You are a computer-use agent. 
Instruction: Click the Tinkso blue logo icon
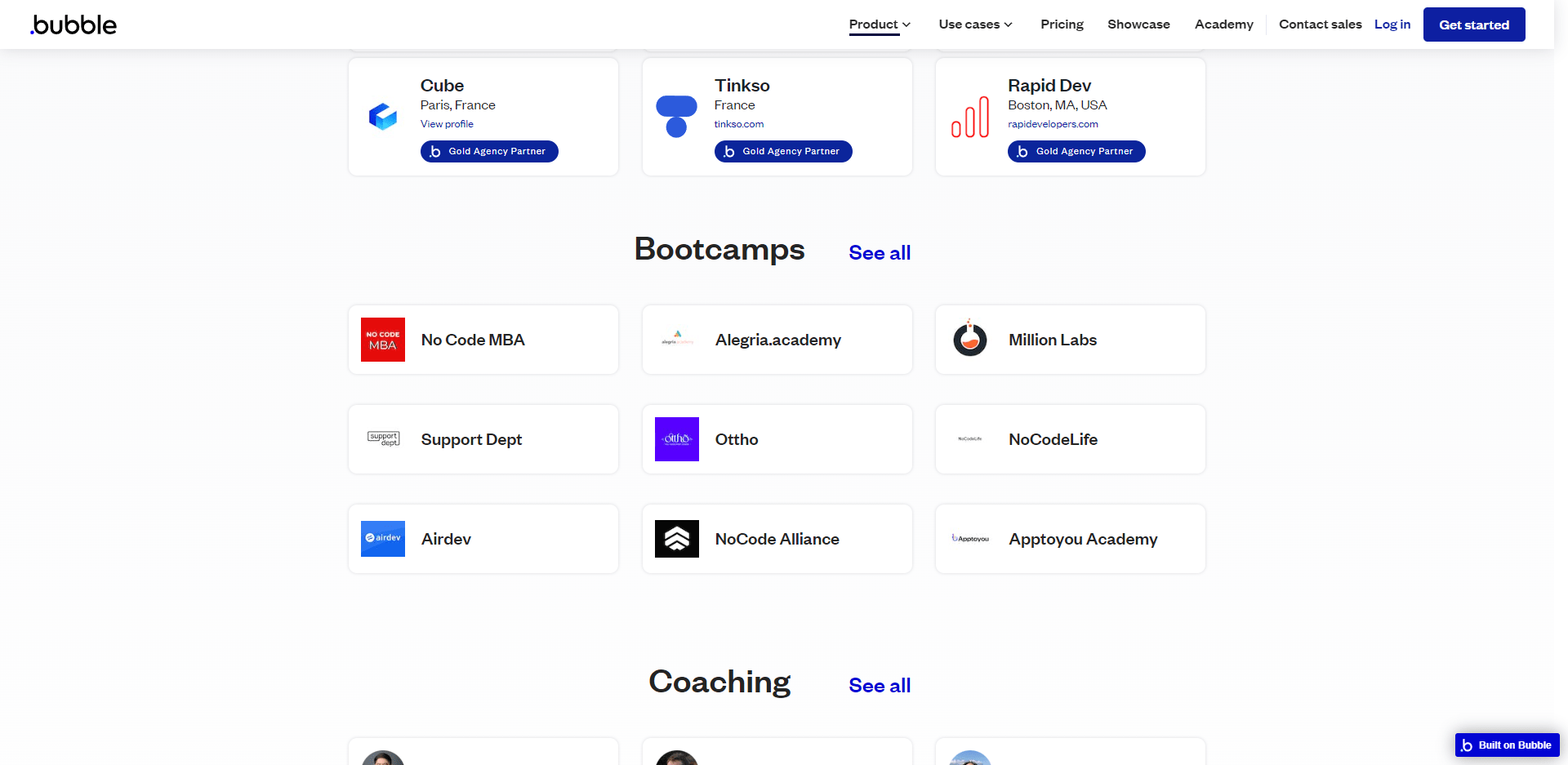pyautogui.click(x=677, y=117)
